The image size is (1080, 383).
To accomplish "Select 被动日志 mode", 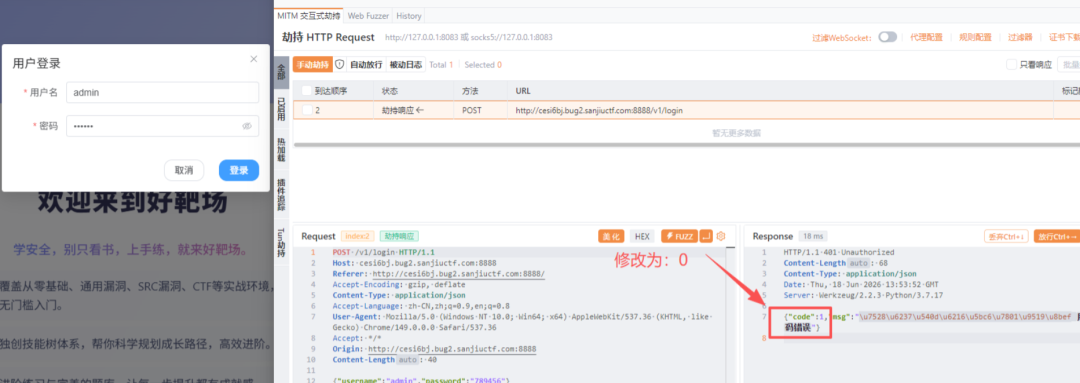I will (x=406, y=65).
